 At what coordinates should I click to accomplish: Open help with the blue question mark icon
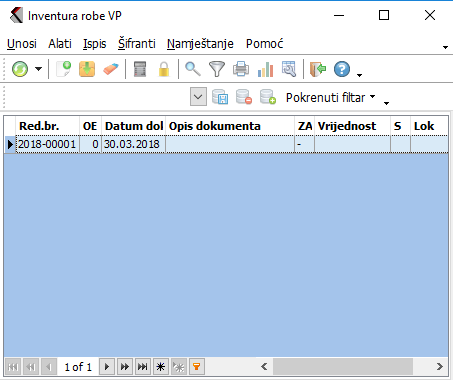click(342, 69)
